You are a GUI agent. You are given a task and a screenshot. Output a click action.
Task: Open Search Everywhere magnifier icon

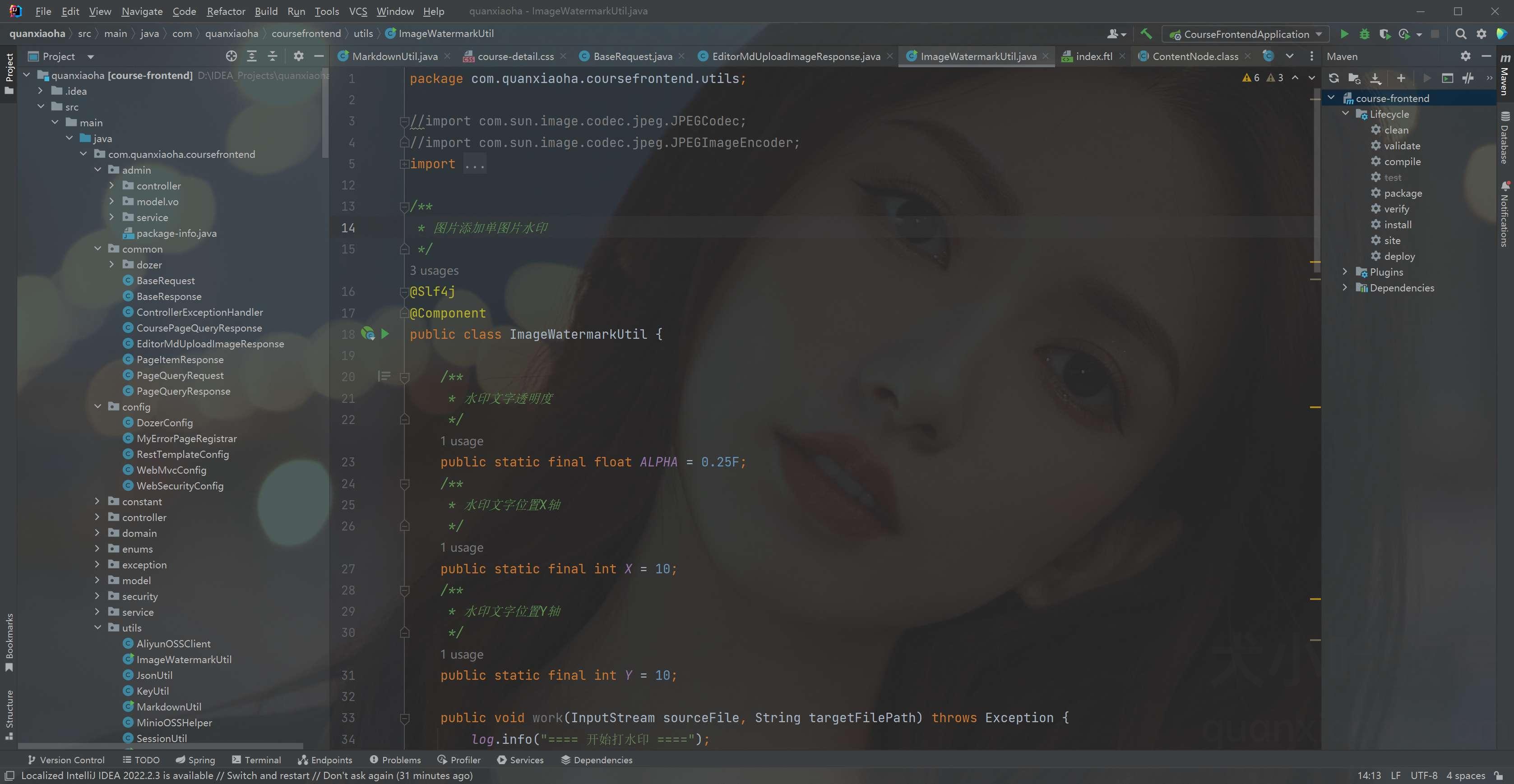[x=1460, y=34]
